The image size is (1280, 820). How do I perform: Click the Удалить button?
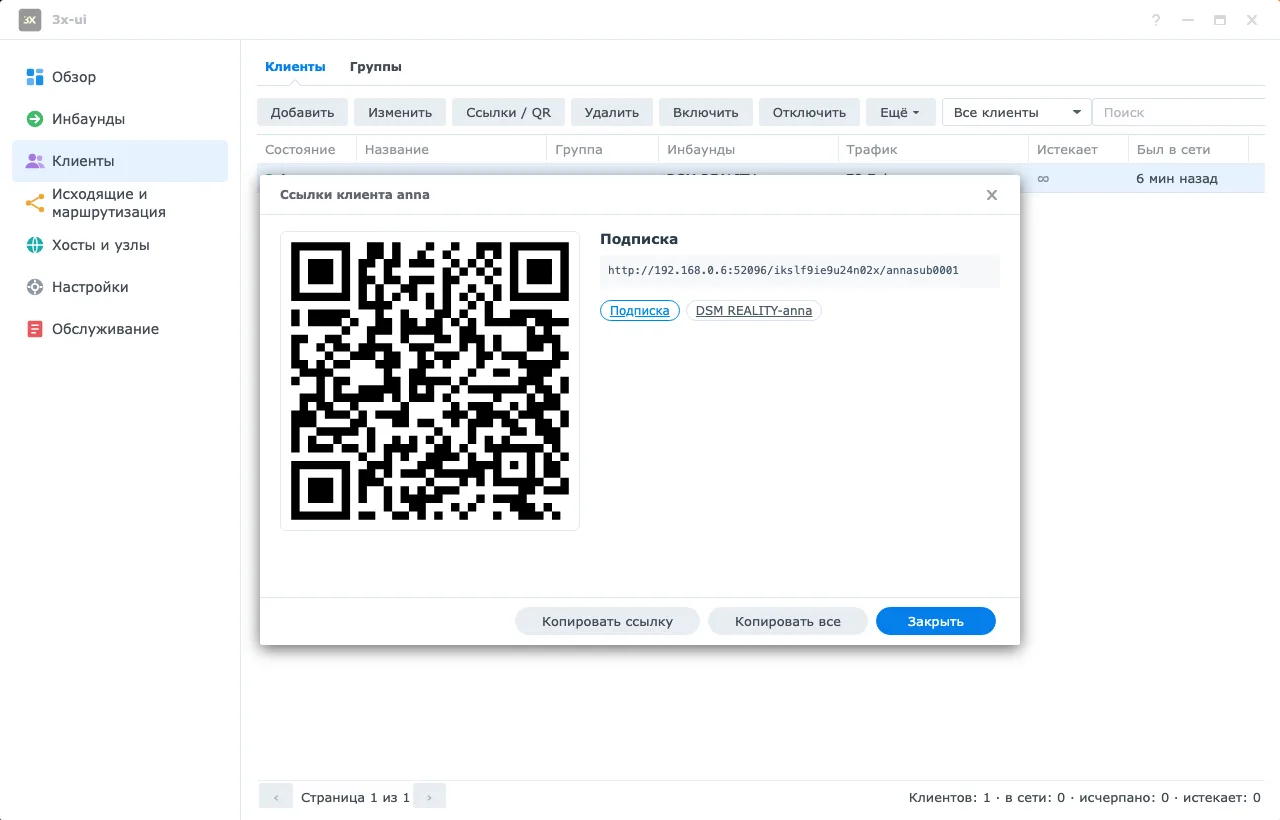(612, 112)
